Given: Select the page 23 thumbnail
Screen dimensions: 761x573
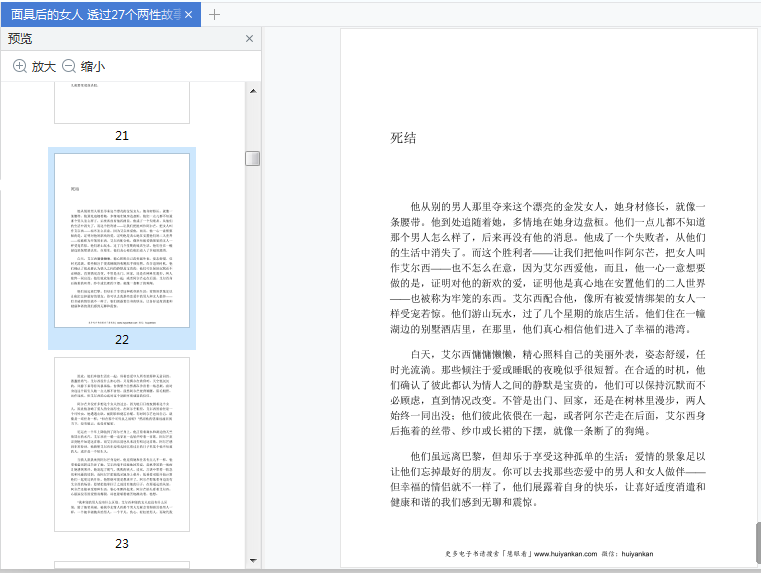Looking at the screenshot, I should (x=122, y=444).
